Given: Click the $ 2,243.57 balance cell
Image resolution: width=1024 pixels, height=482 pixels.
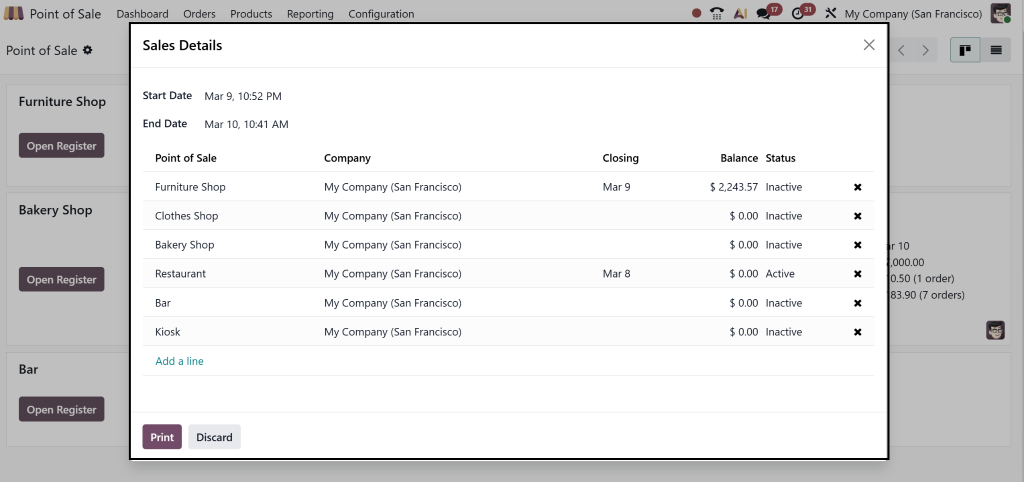Looking at the screenshot, I should coord(733,187).
